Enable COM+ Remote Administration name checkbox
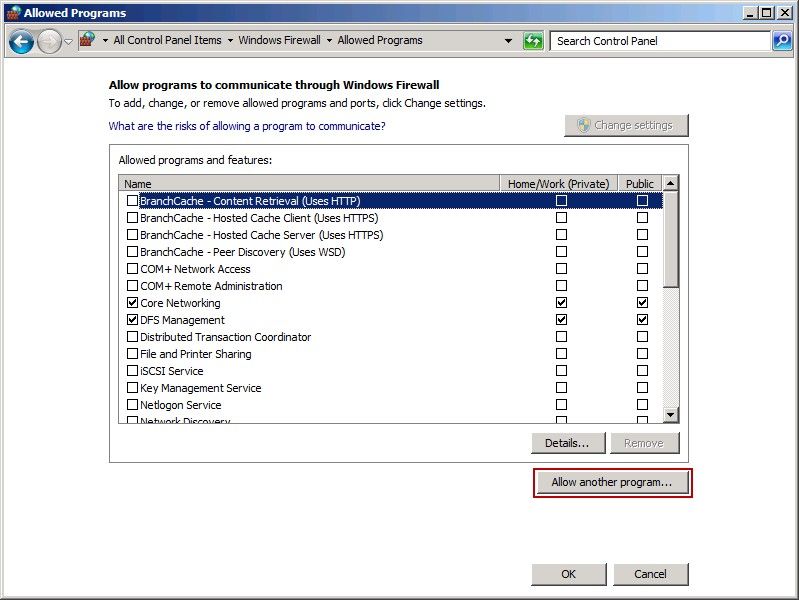The height and width of the screenshot is (600, 799). [x=132, y=285]
